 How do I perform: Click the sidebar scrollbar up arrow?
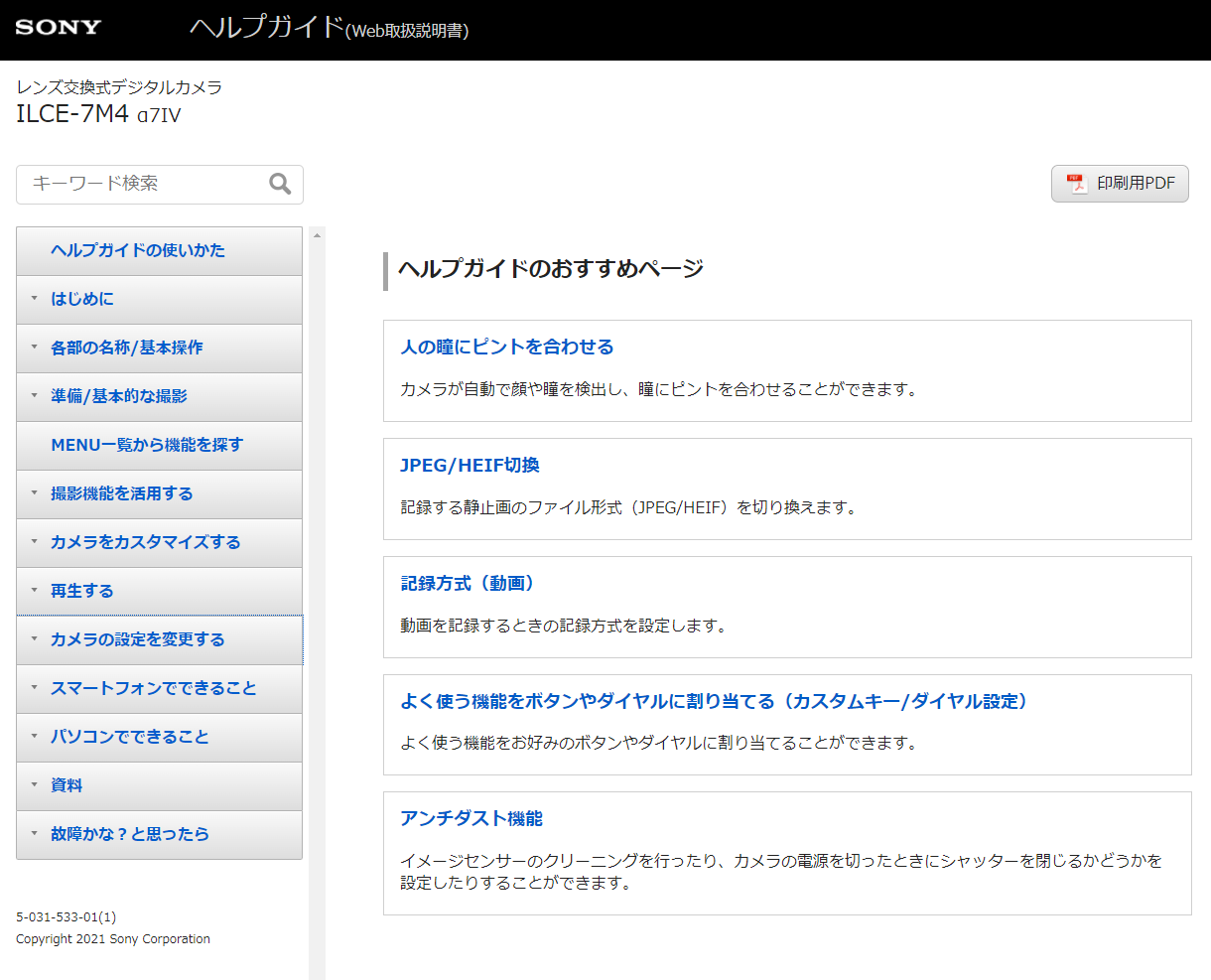(318, 235)
